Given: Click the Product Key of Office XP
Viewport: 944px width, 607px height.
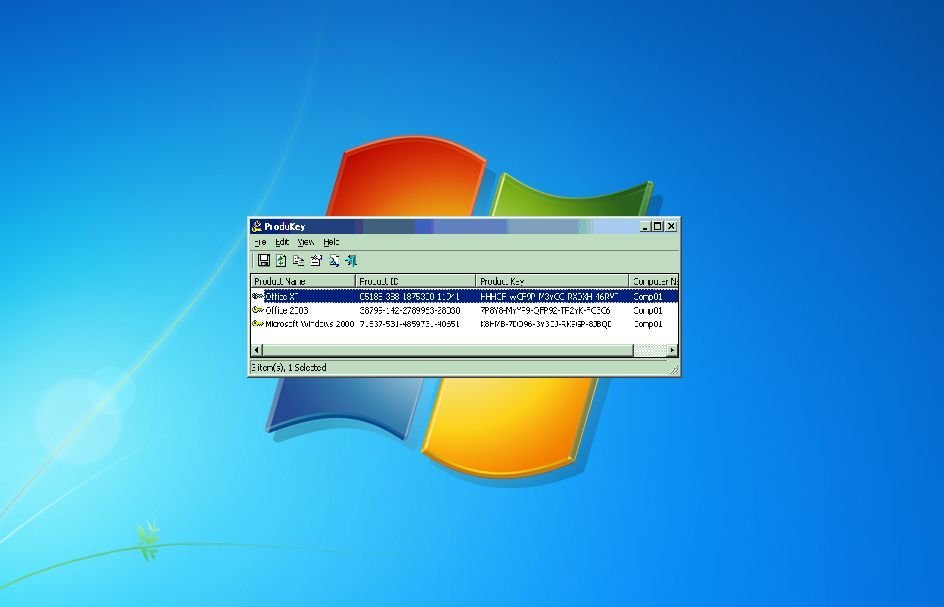Looking at the screenshot, I should tap(550, 296).
